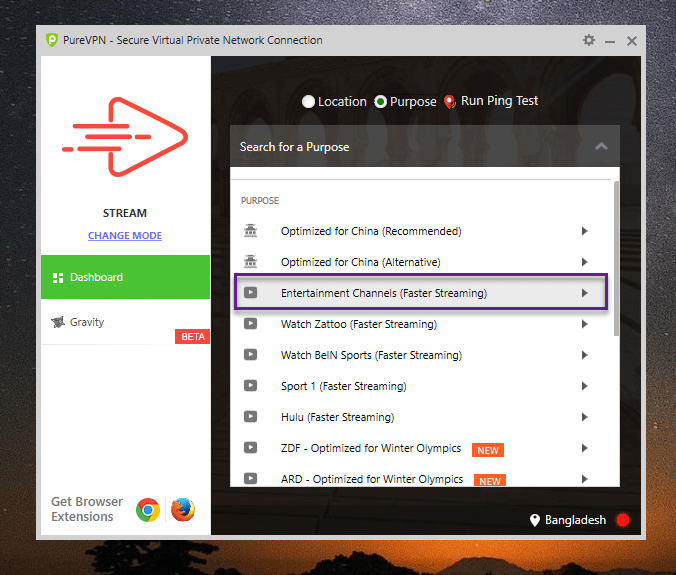
Task: Expand Entertainment Channels arrow
Action: 585,293
